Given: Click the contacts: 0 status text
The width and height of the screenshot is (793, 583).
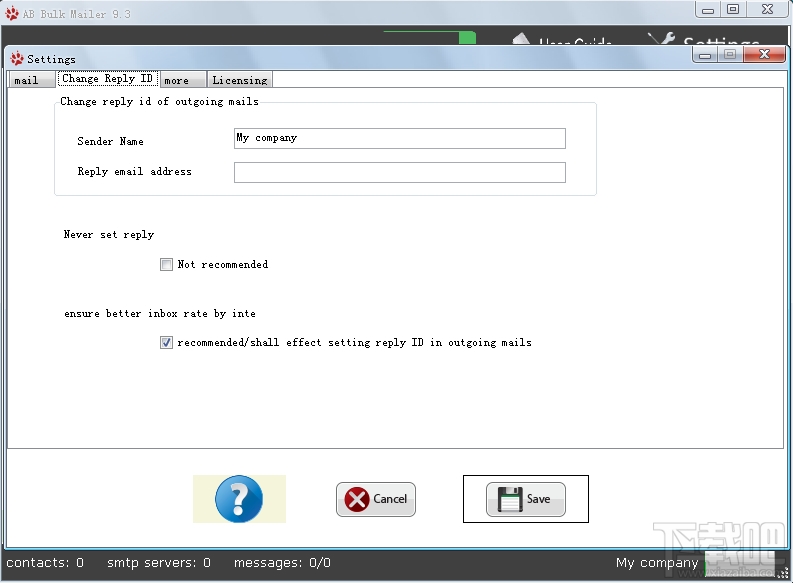Looking at the screenshot, I should (45, 563).
